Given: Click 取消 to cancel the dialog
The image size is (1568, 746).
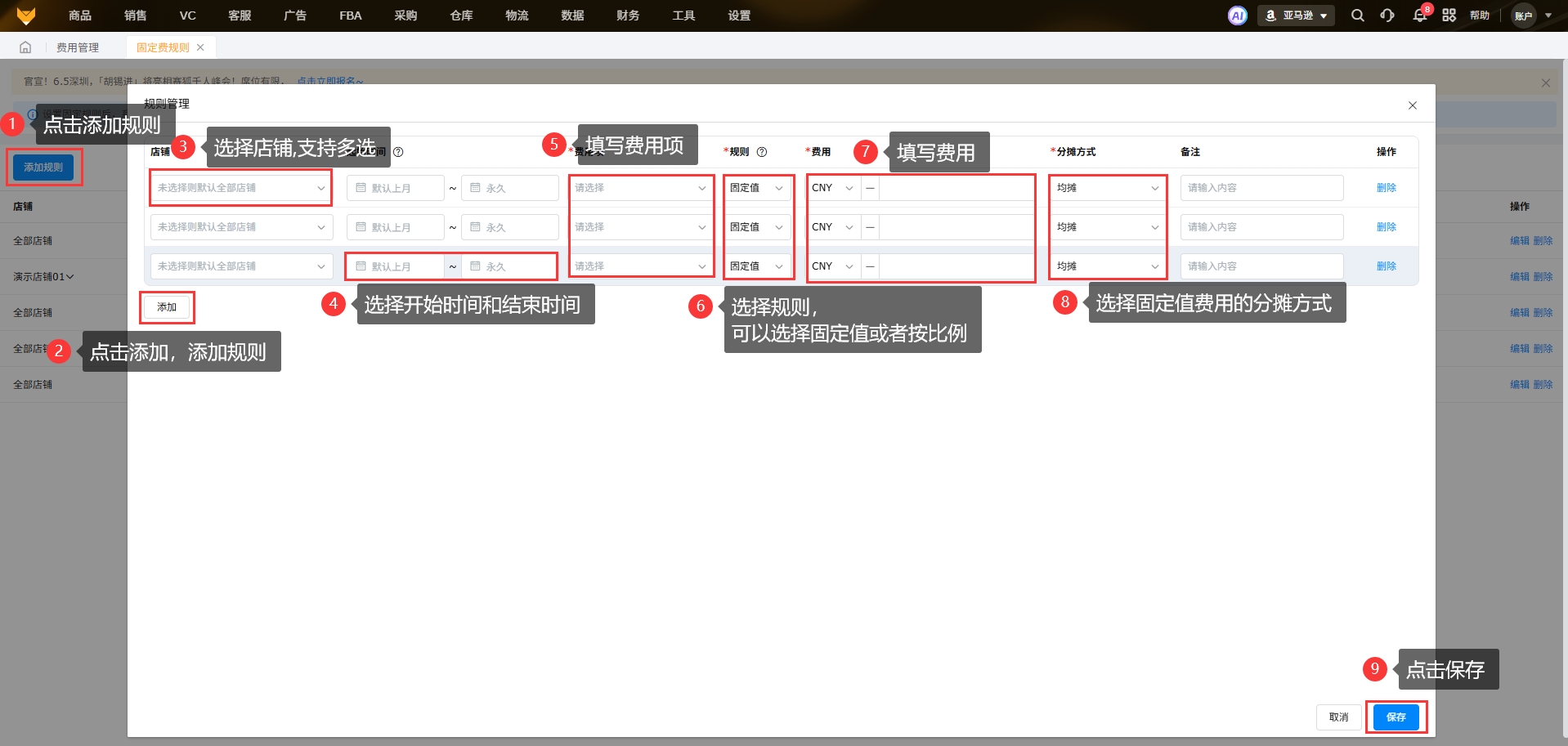Looking at the screenshot, I should (1339, 717).
